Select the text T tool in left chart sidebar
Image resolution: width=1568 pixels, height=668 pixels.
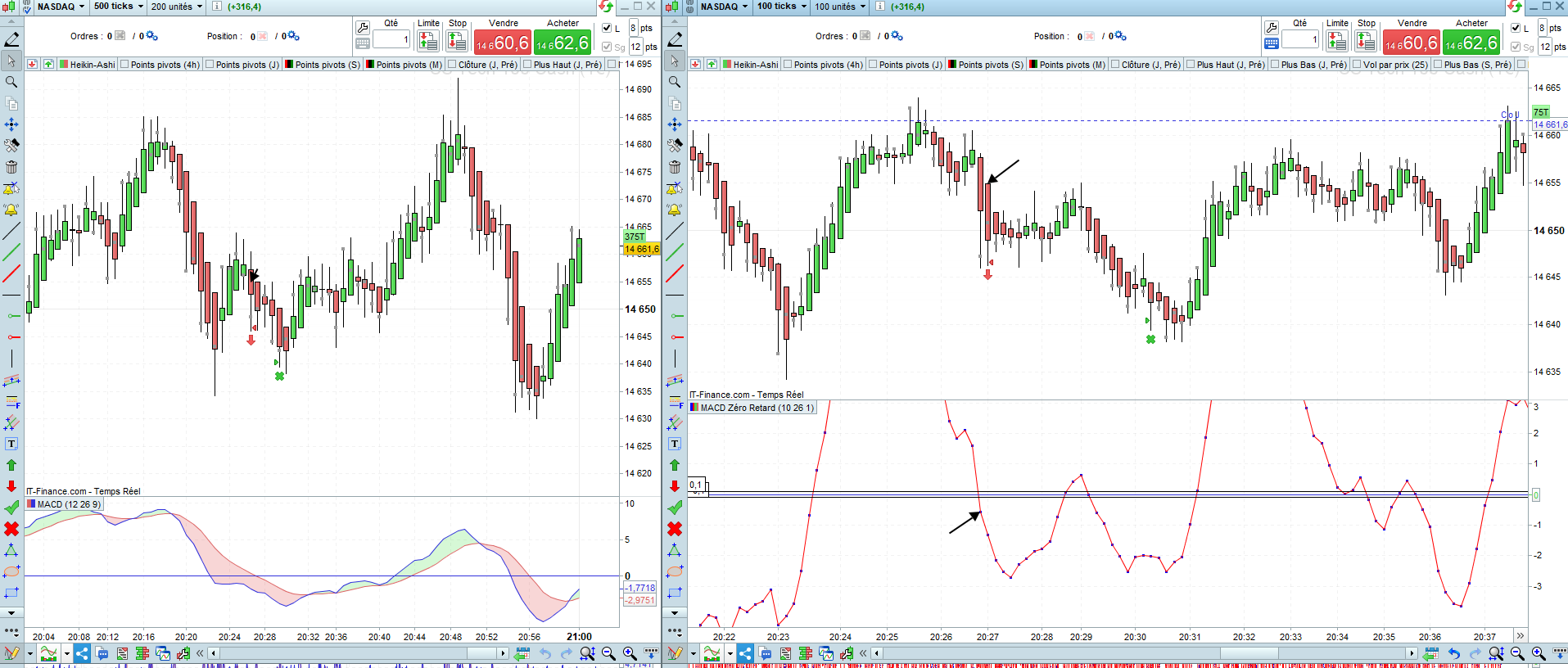[11, 444]
